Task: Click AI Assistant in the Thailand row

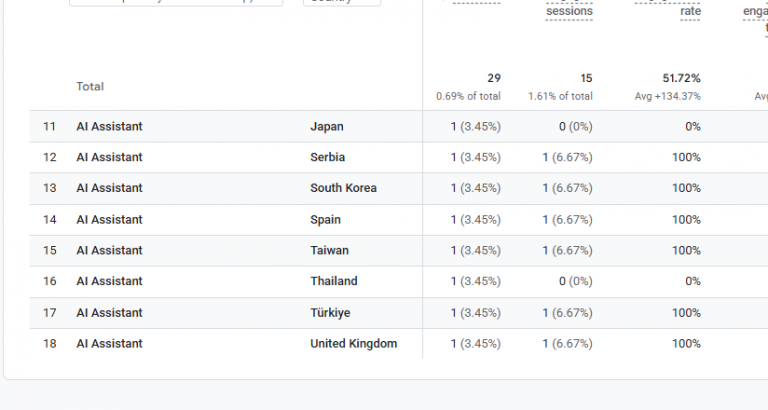Action: [109, 282]
